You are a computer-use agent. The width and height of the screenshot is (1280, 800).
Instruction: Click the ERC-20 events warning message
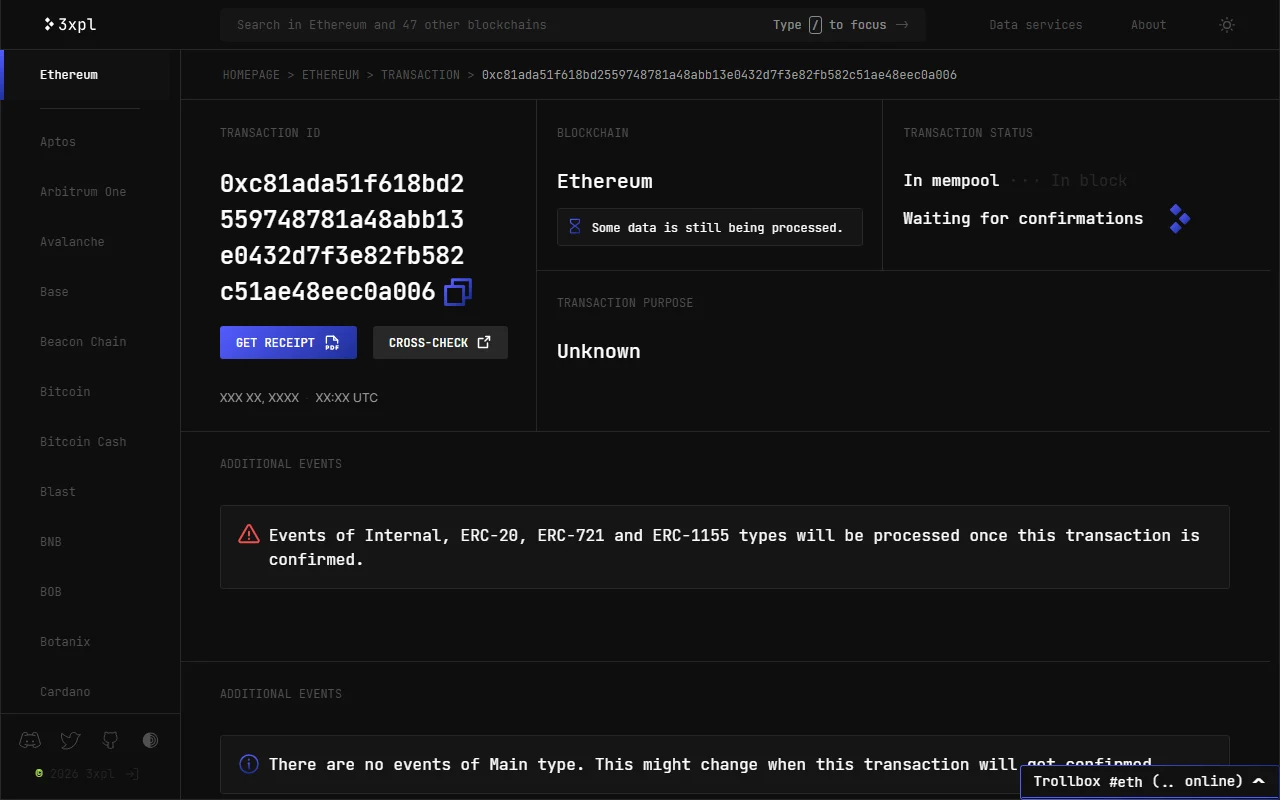tap(734, 547)
